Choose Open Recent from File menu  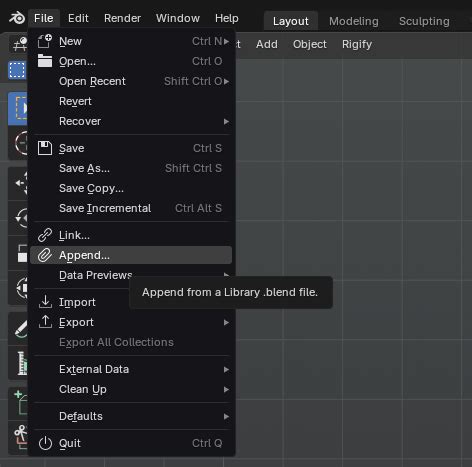pos(131,81)
